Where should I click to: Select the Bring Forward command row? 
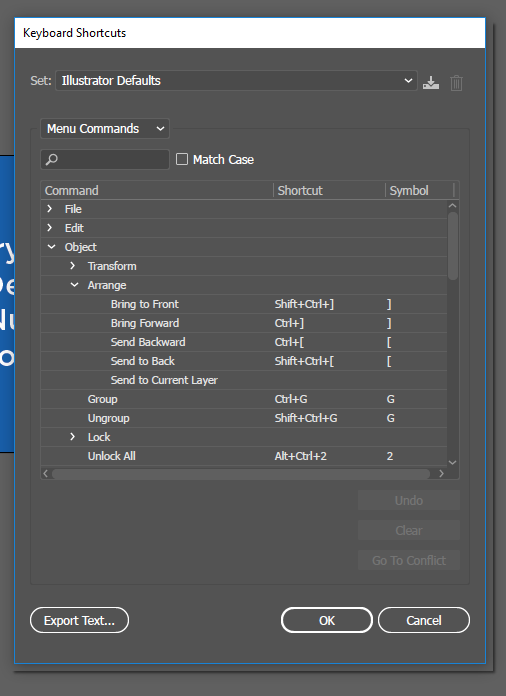tap(244, 323)
